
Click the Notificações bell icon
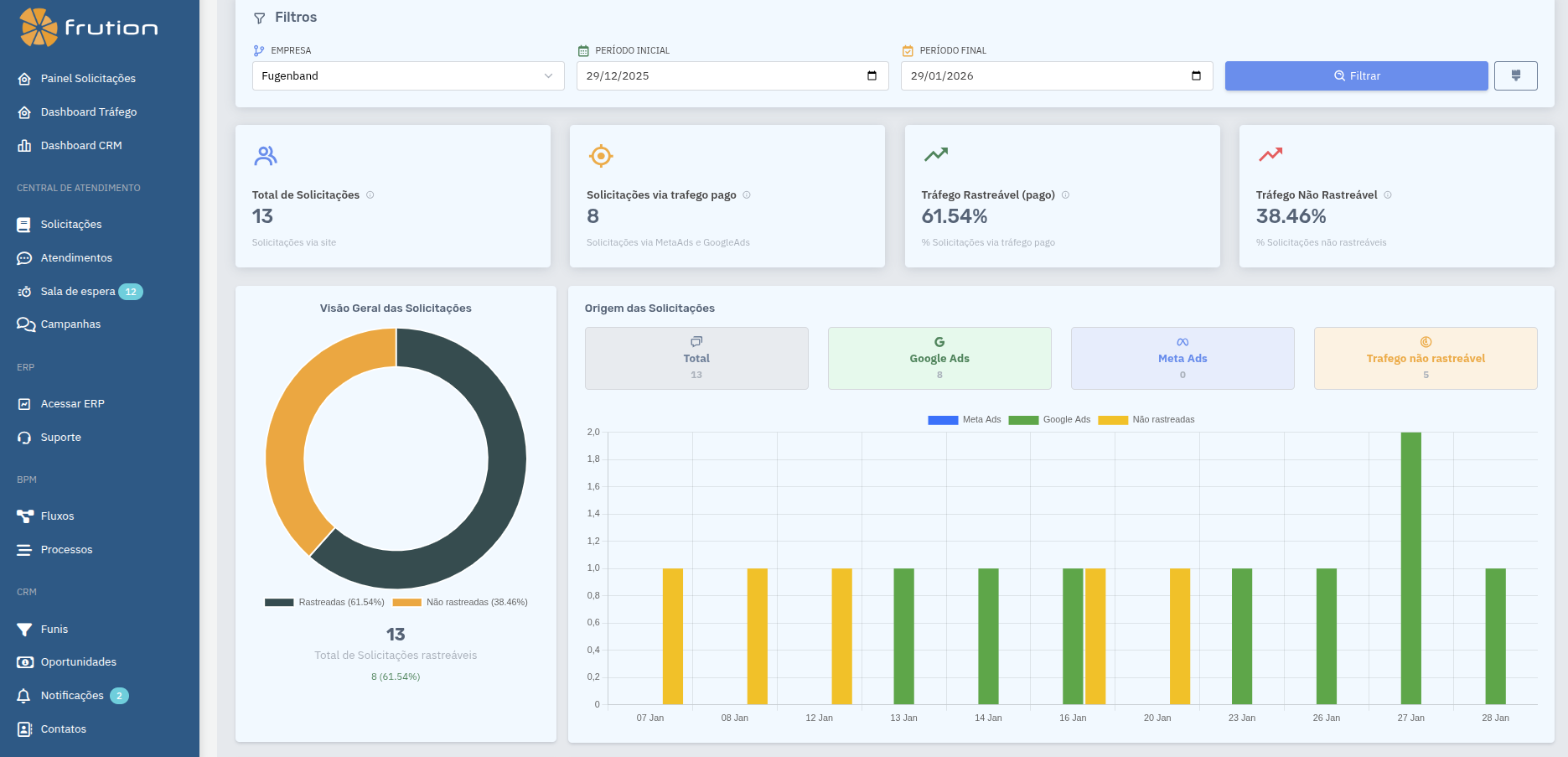24,696
